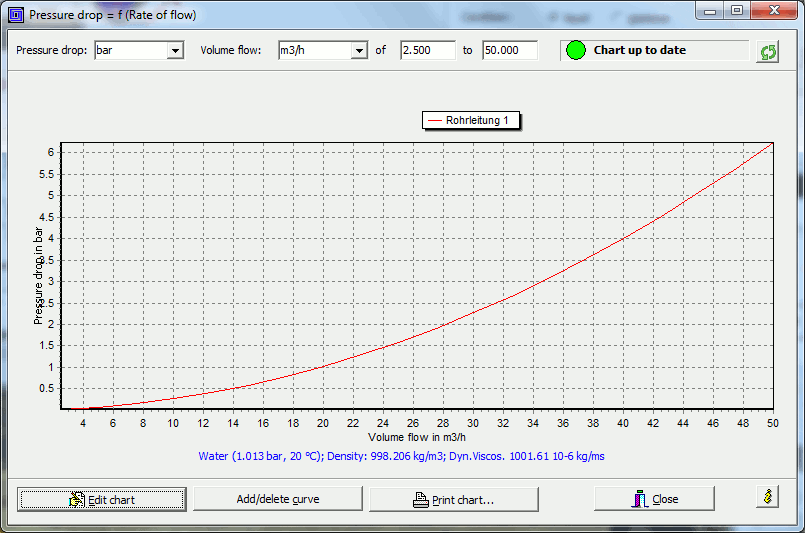Viewport: 805px width, 533px height.
Task: Click the y-axis tick label 6
Action: pos(51,152)
